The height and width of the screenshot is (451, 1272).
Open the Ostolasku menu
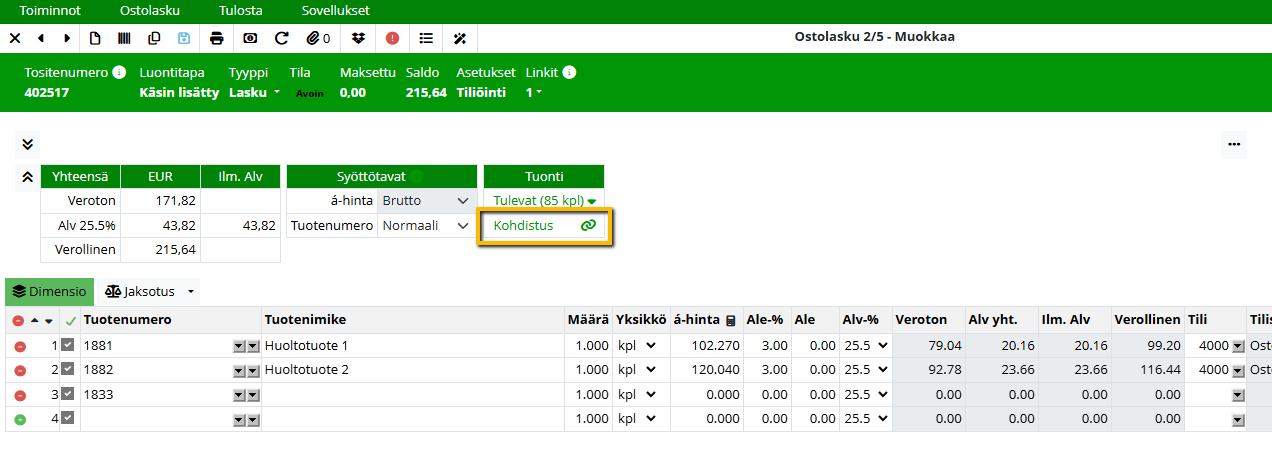click(151, 11)
